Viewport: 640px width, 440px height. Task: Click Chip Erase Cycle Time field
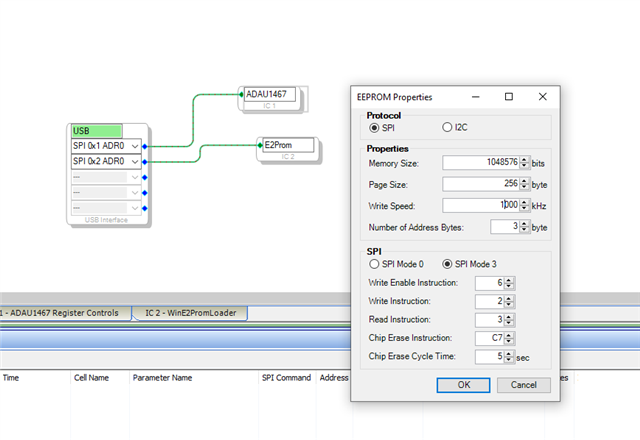pyautogui.click(x=490, y=356)
